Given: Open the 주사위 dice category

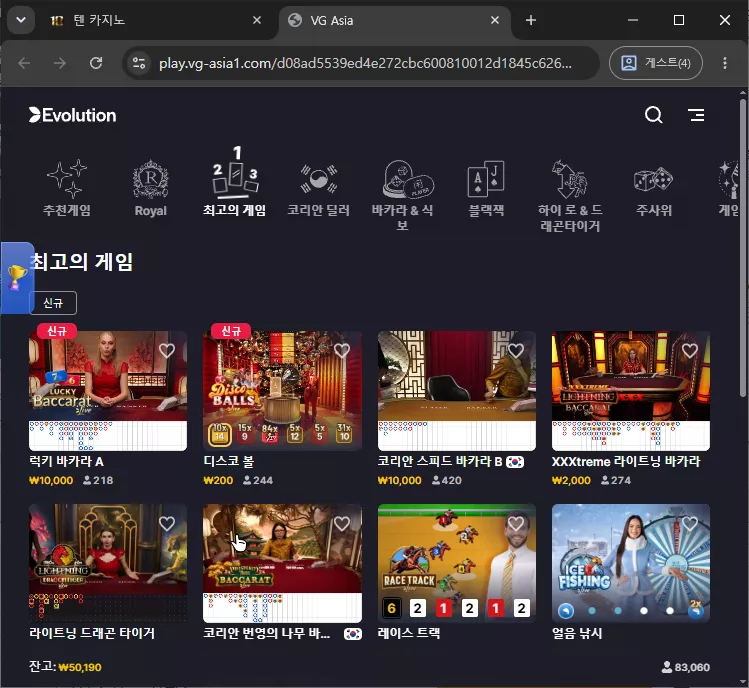Looking at the screenshot, I should 653,190.
